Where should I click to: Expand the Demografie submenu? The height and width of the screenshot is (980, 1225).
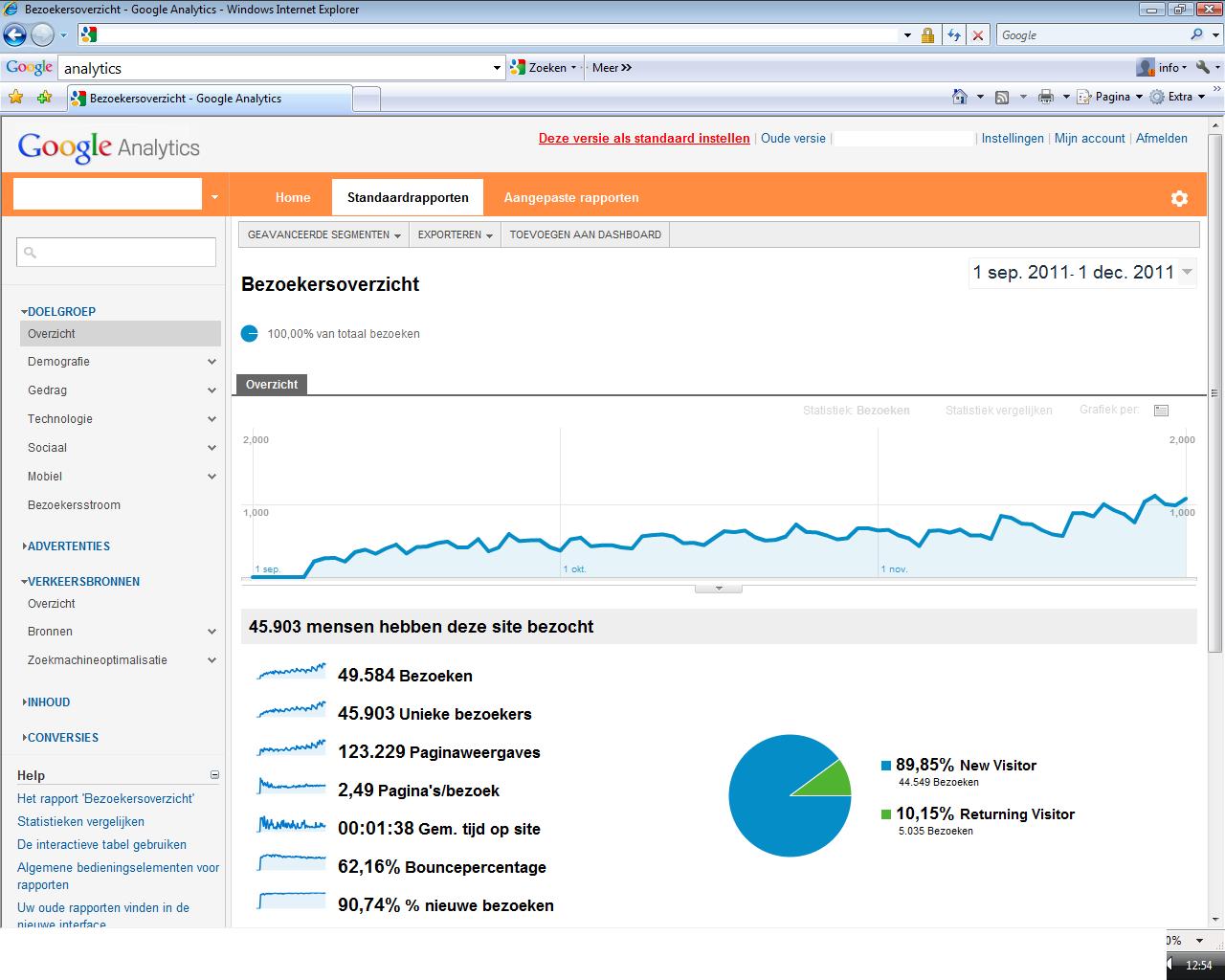[212, 362]
